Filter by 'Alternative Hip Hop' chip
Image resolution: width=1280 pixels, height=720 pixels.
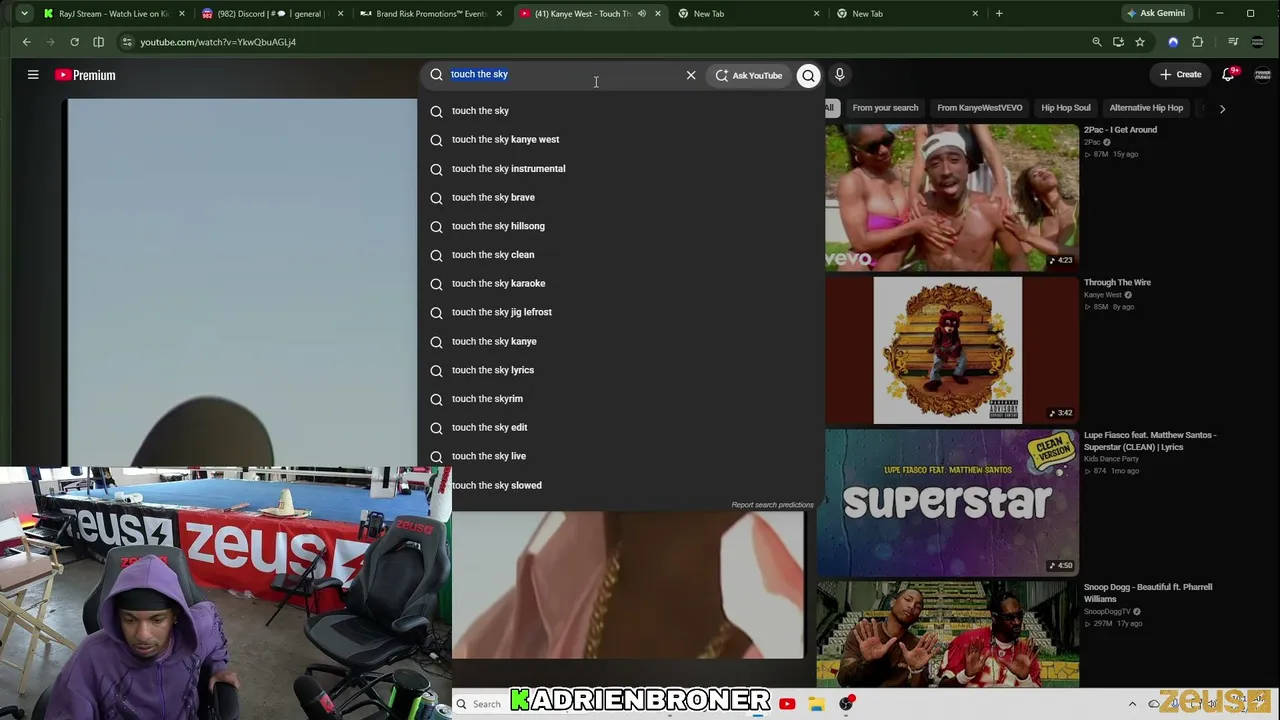coord(1146,108)
